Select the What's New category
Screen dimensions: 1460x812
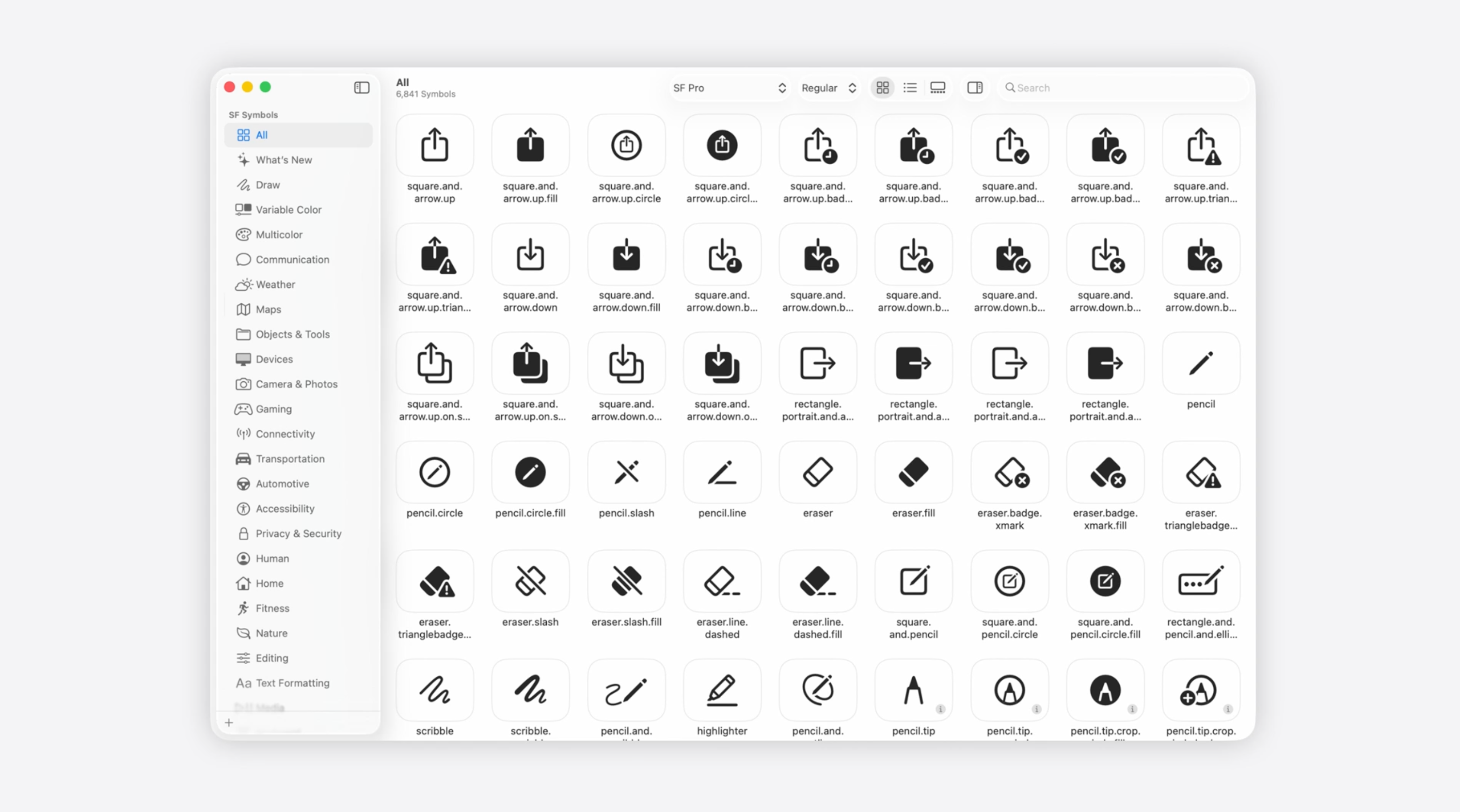coord(284,160)
